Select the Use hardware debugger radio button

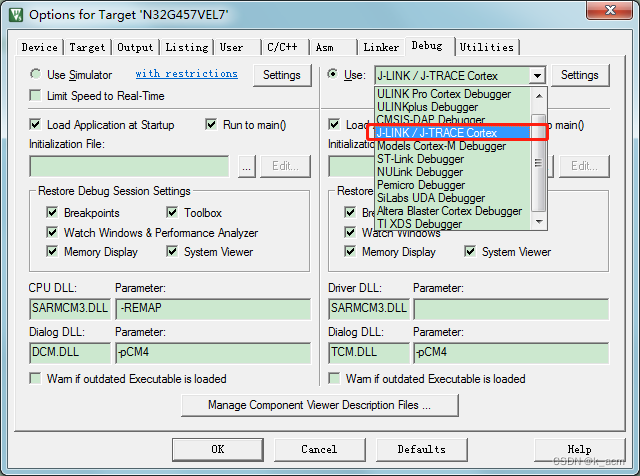[333, 74]
